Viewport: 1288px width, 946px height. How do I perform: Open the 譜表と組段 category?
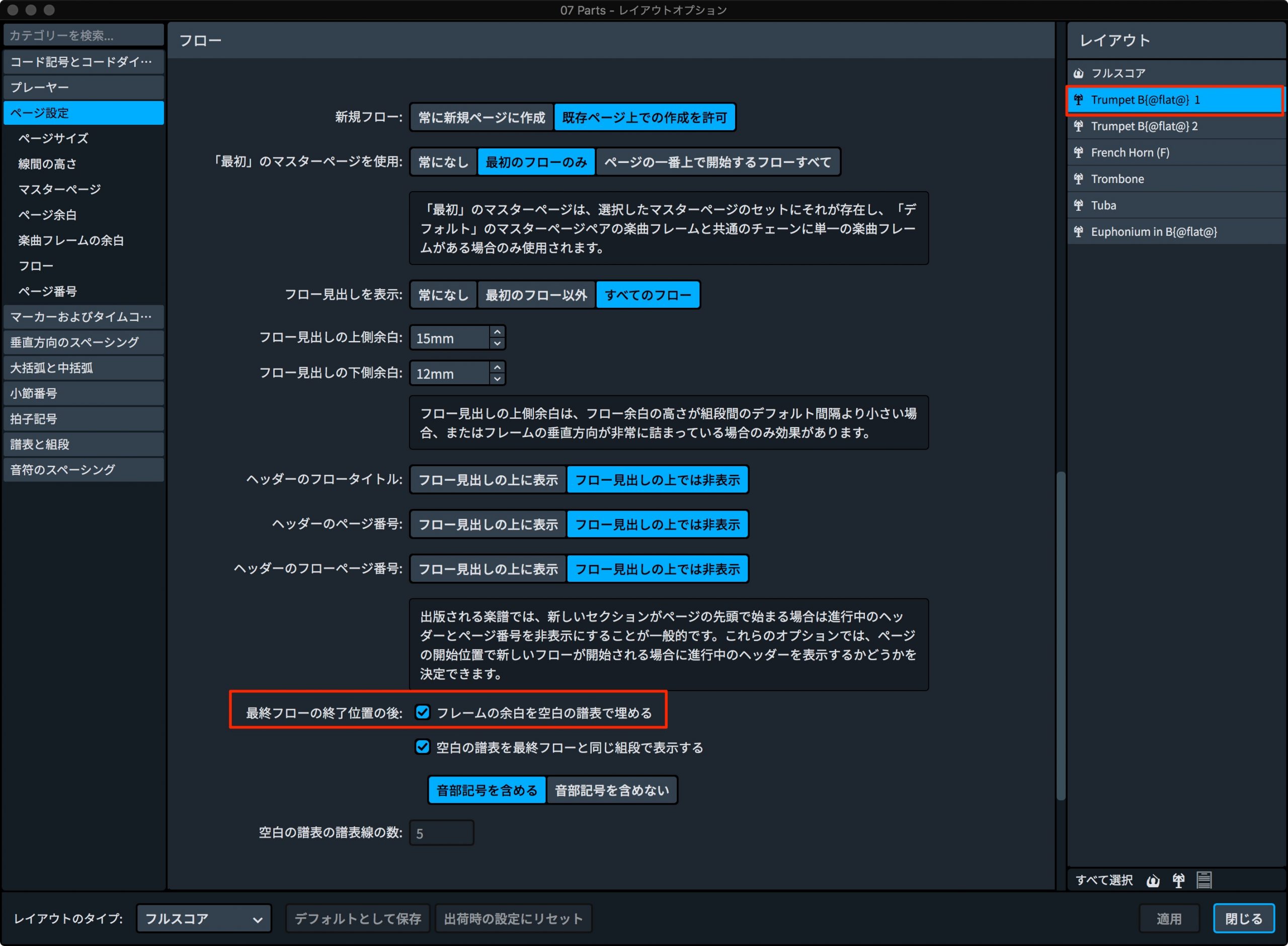click(84, 445)
